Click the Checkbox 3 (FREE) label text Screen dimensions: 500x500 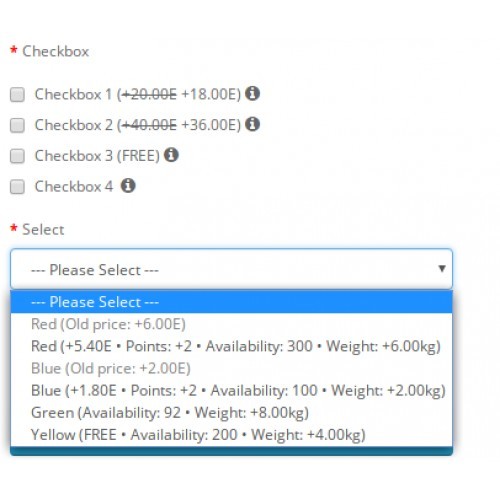pos(97,156)
